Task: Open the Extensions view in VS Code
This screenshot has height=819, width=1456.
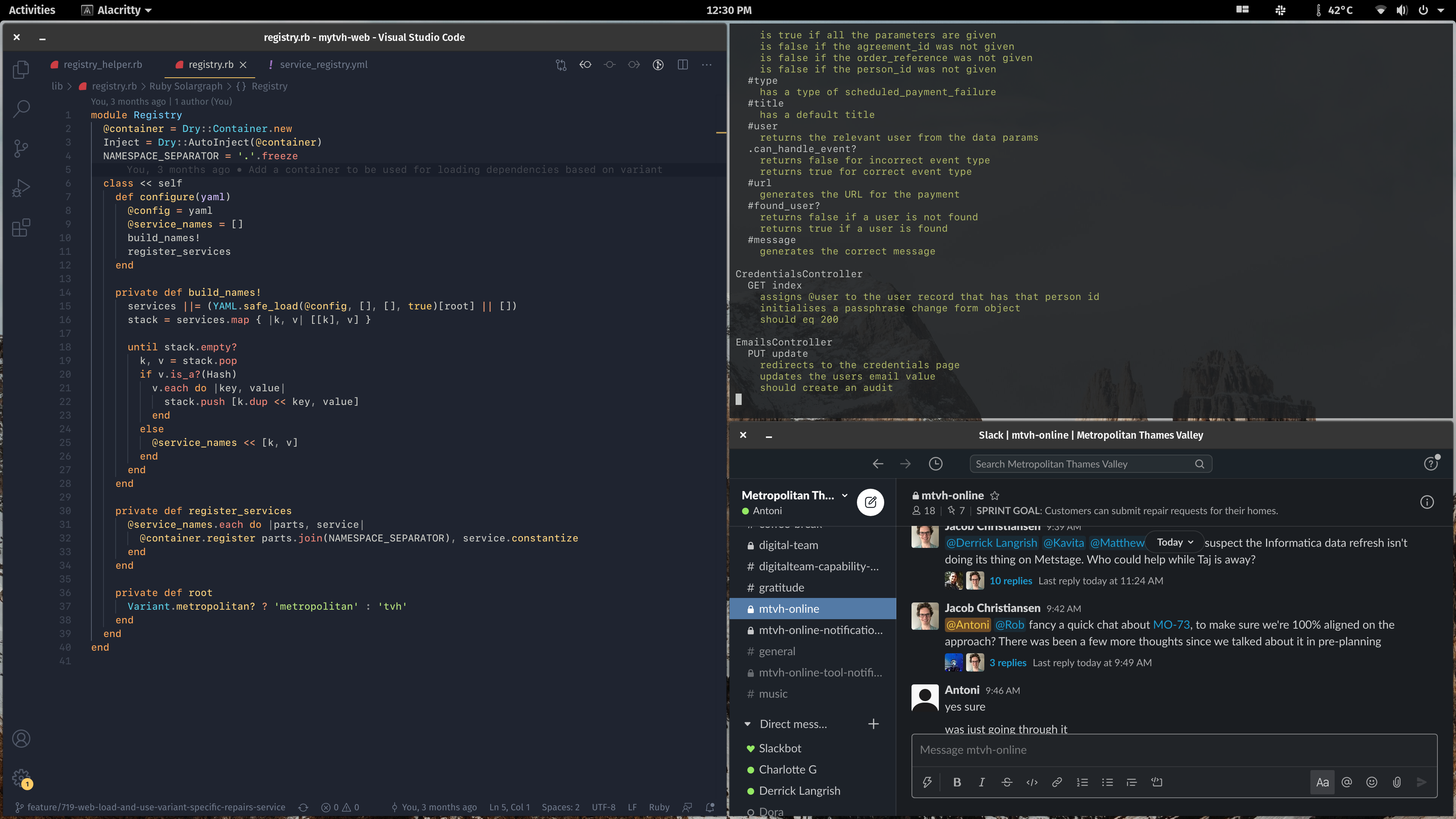Action: point(21,228)
